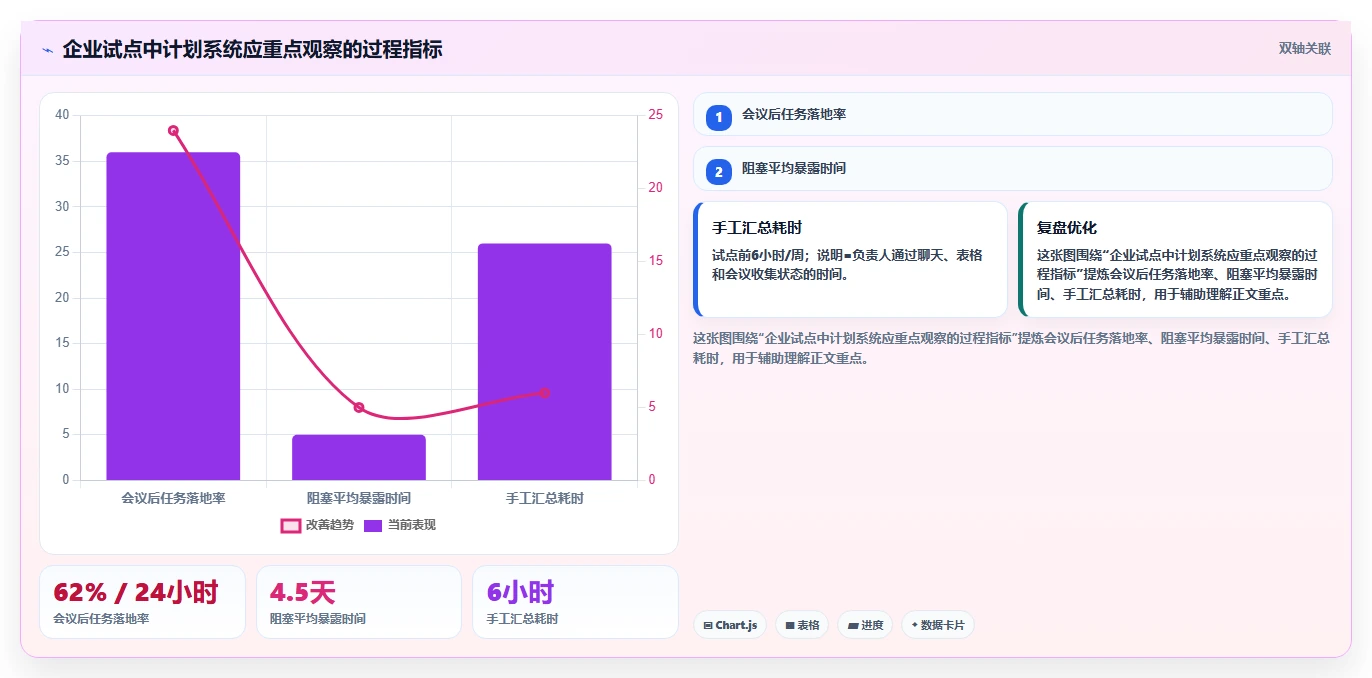Click the lightning icon beside the title
Image resolution: width=1372 pixels, height=678 pixels.
click(47, 50)
